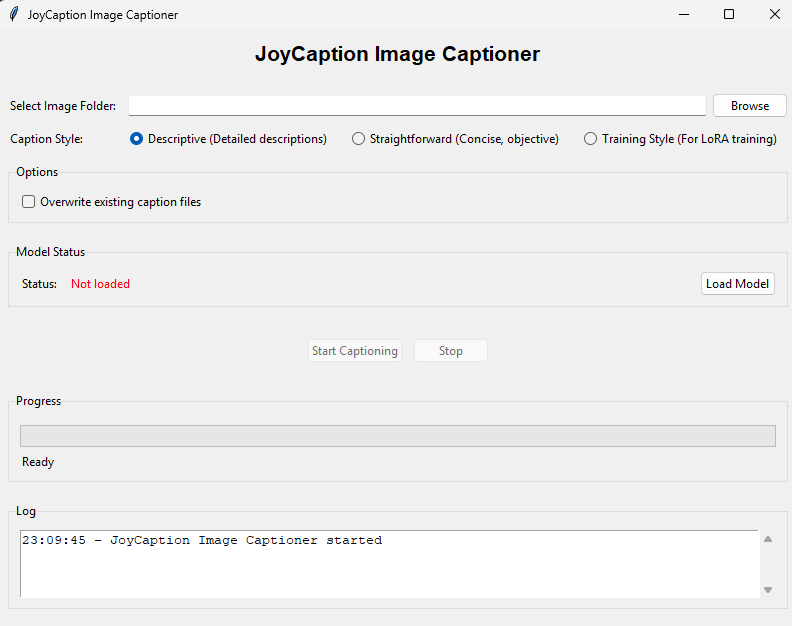This screenshot has height=626, width=792.
Task: Click the feather app icon in title bar
Action: click(x=14, y=14)
